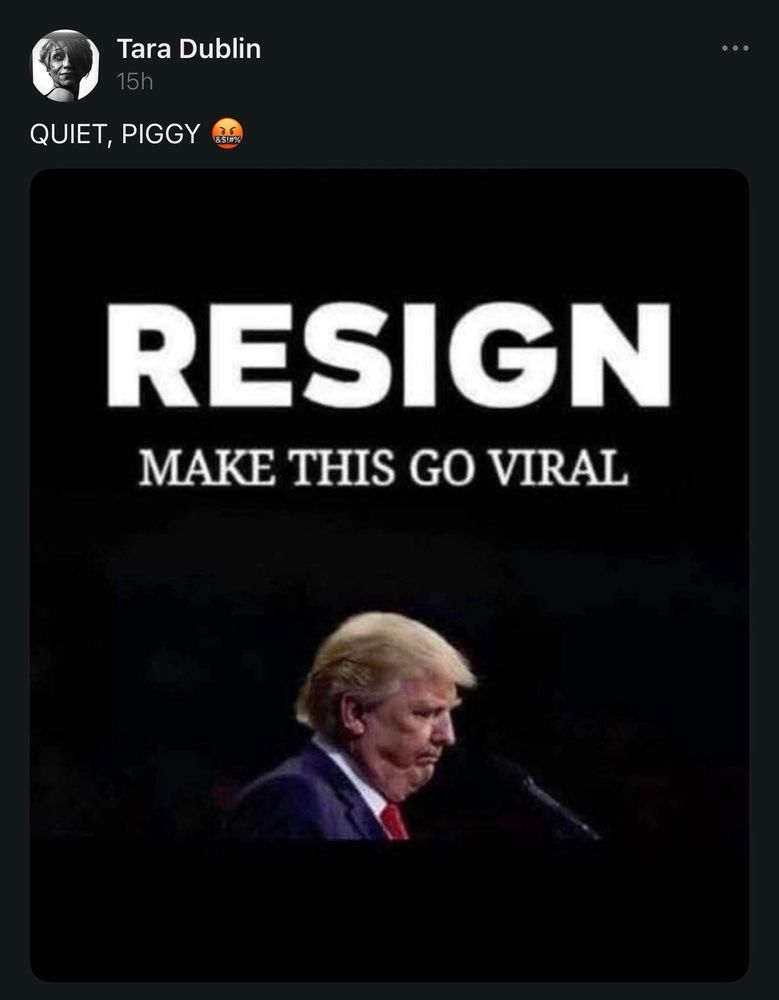The image size is (779, 1000).
Task: Click the MAKE THIS GO VIRAL caption
Action: tap(383, 467)
